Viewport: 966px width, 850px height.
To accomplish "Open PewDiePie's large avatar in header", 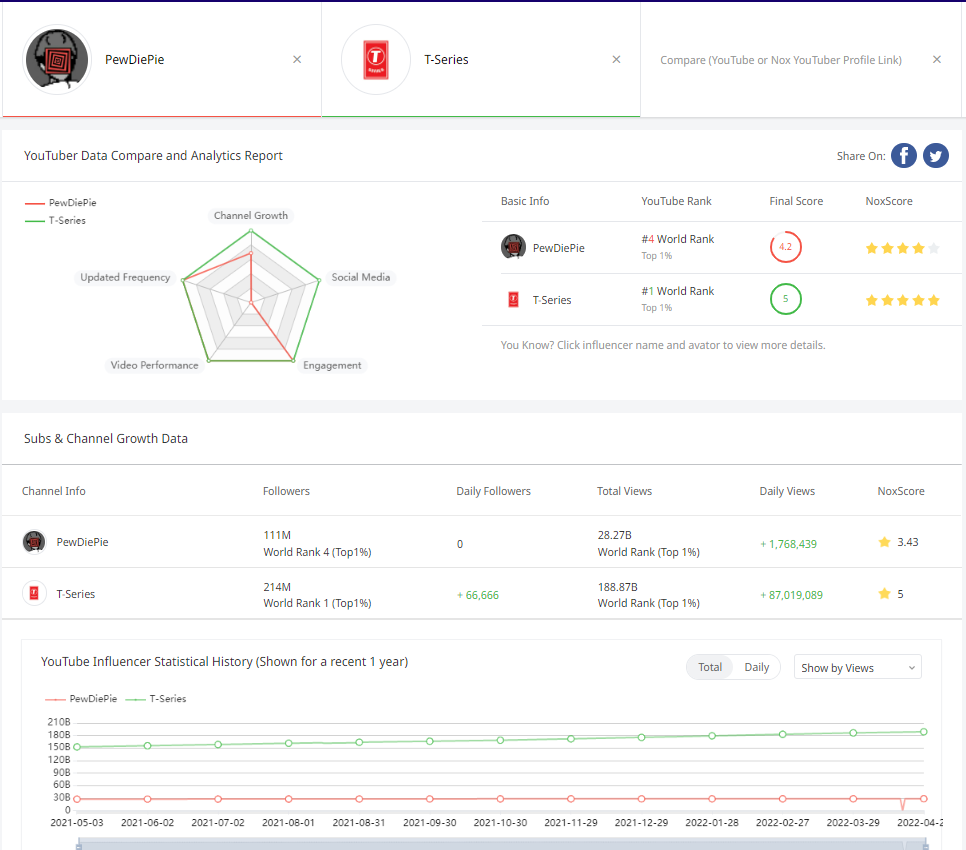I will pos(57,60).
